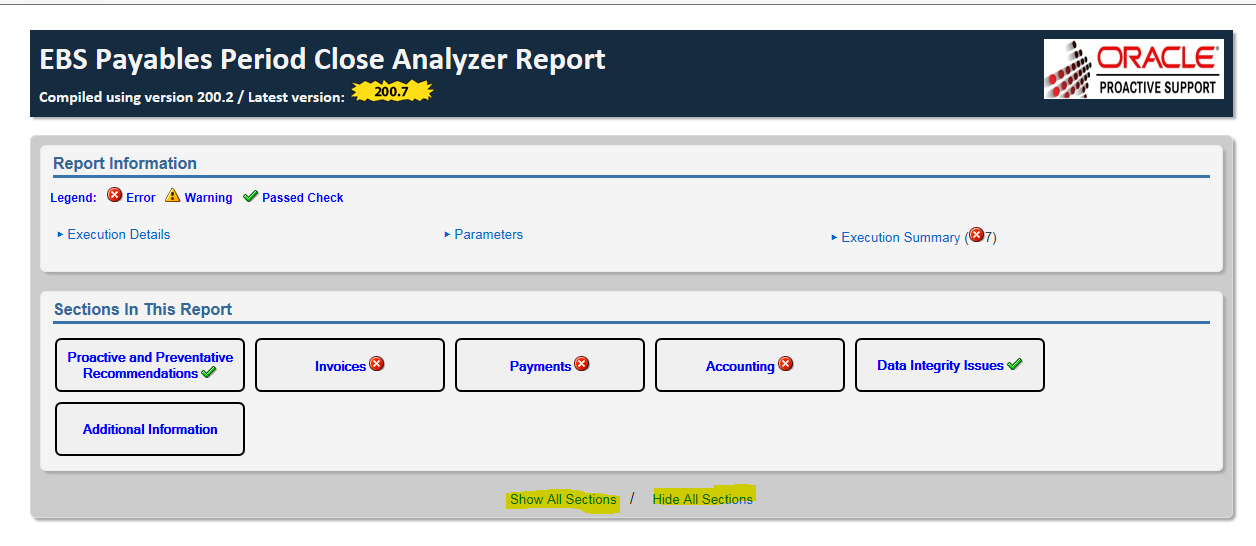The height and width of the screenshot is (546, 1256).
Task: Click the Oracle Proactive Support logo
Action: [x=1134, y=69]
